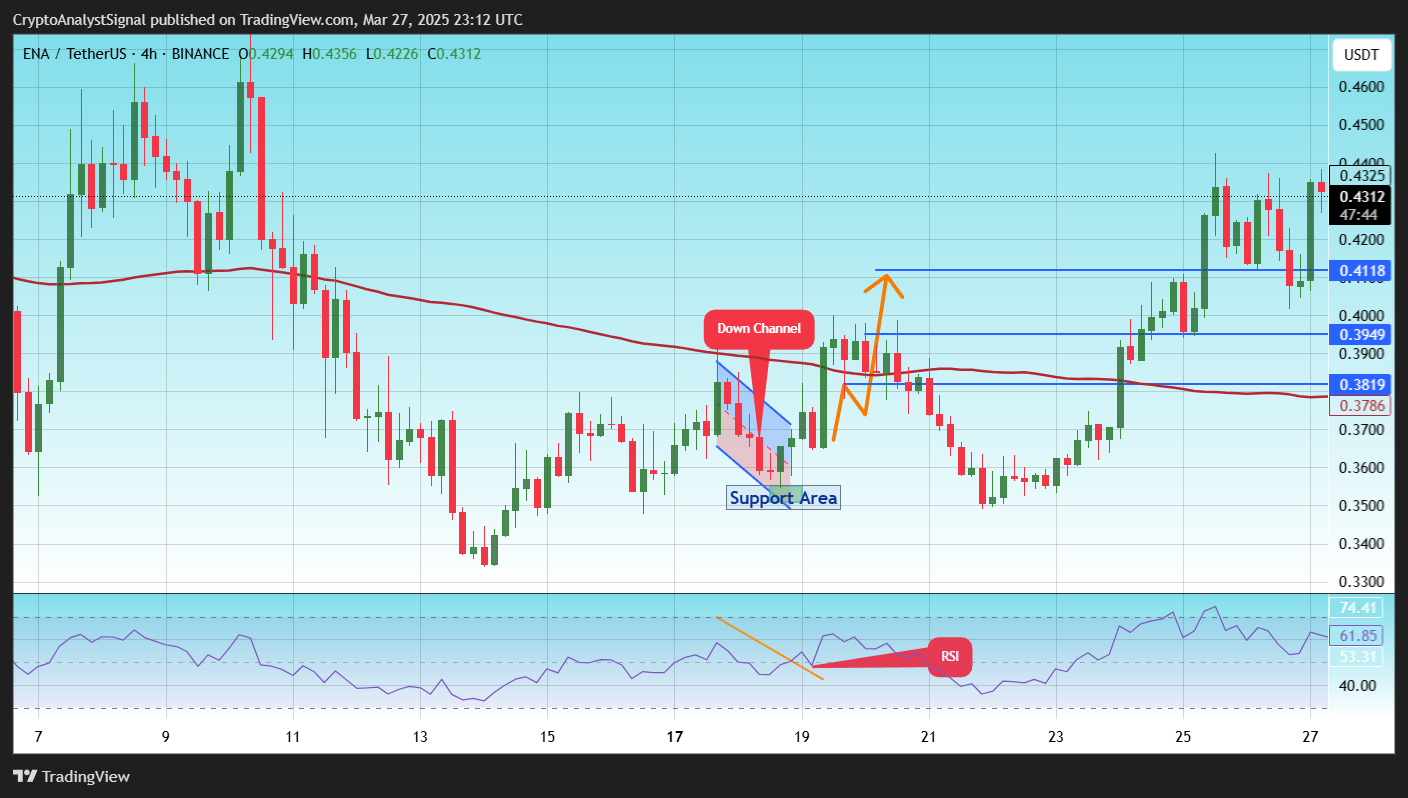Screen dimensions: 1408x798
Task: Click the 0.3700 price scale value
Action: 1361,430
